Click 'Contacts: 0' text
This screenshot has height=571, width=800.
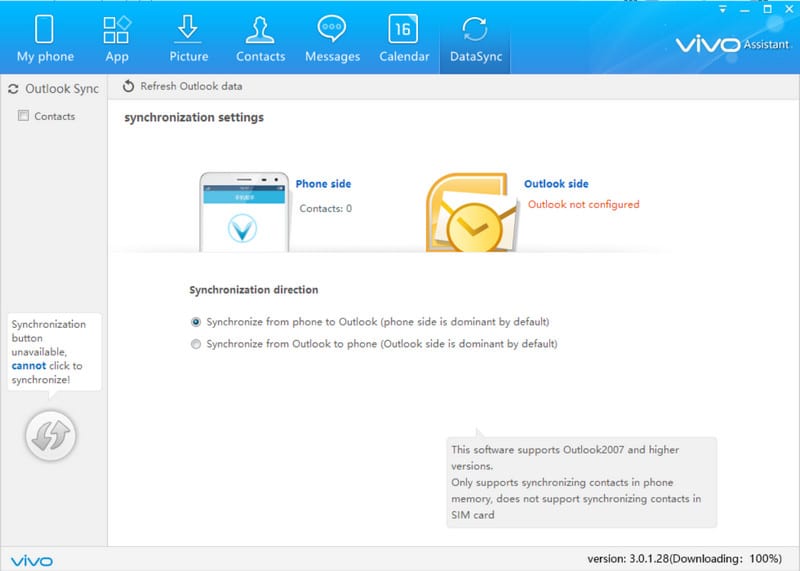coord(326,208)
